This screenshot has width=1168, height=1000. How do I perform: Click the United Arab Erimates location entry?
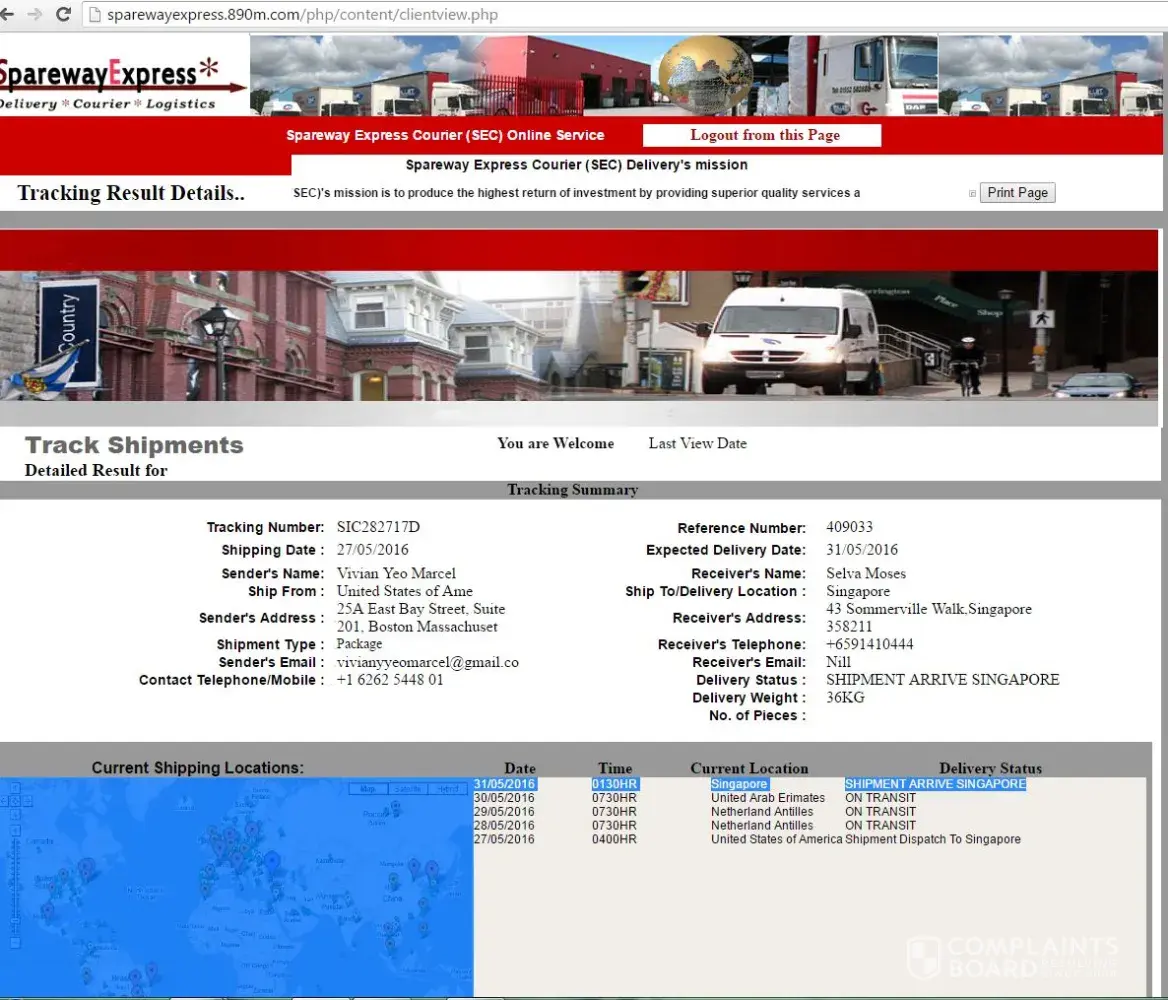tap(767, 798)
